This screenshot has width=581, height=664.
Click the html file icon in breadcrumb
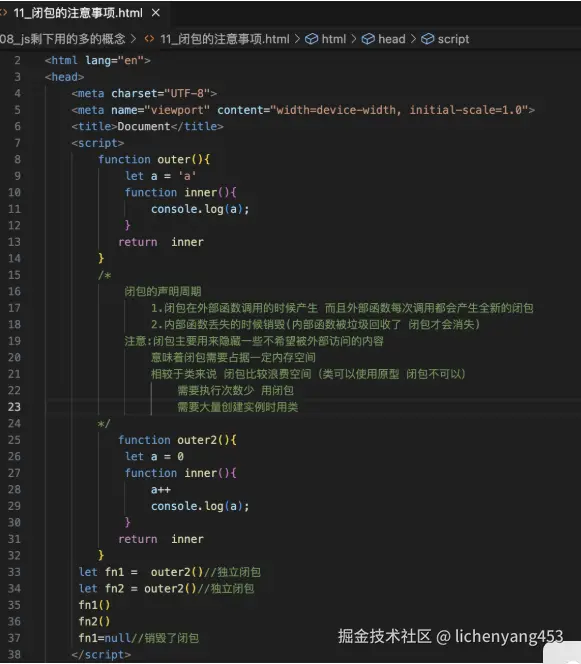pos(149,39)
